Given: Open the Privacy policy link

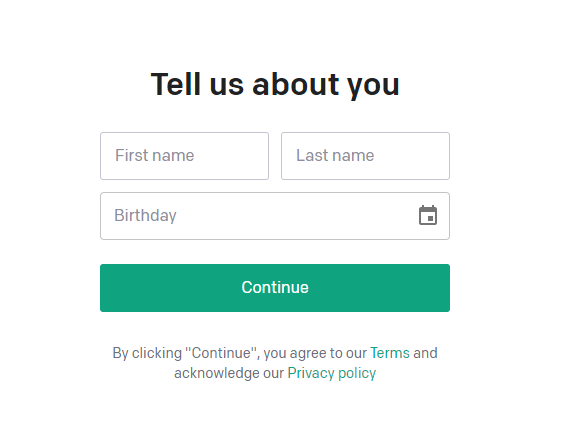Looking at the screenshot, I should [x=331, y=373].
